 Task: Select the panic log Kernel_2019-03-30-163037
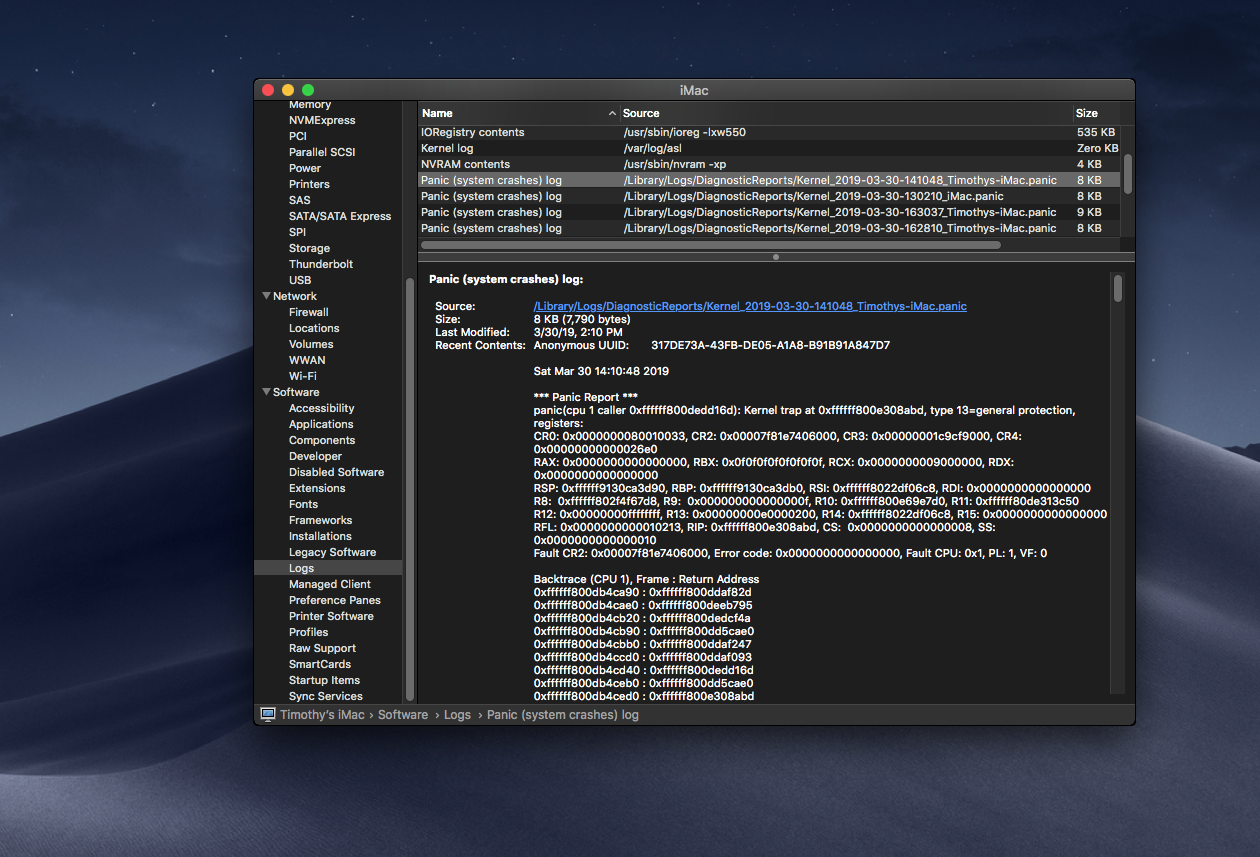[769, 212]
